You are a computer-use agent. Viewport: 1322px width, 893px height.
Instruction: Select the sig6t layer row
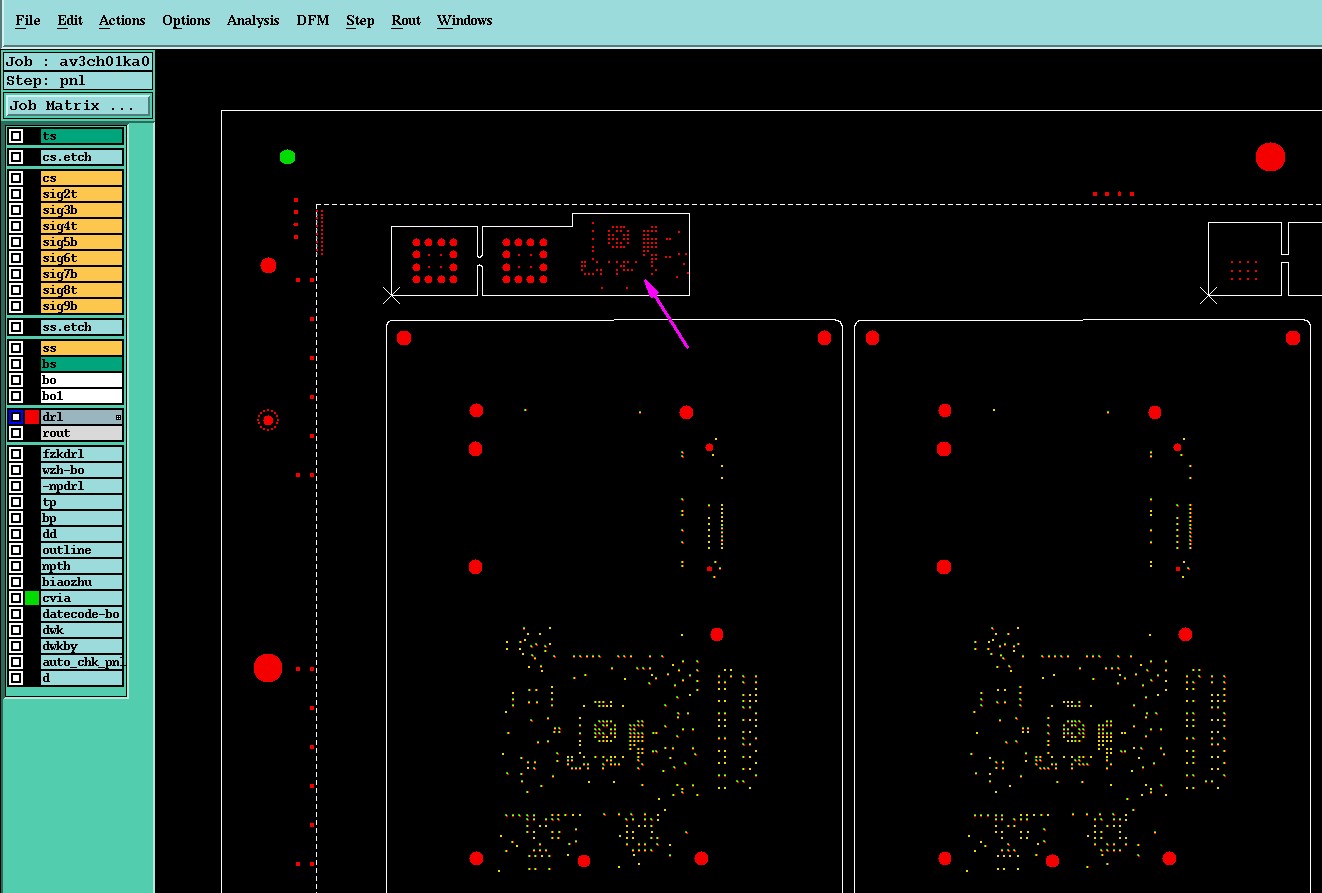[x=82, y=258]
